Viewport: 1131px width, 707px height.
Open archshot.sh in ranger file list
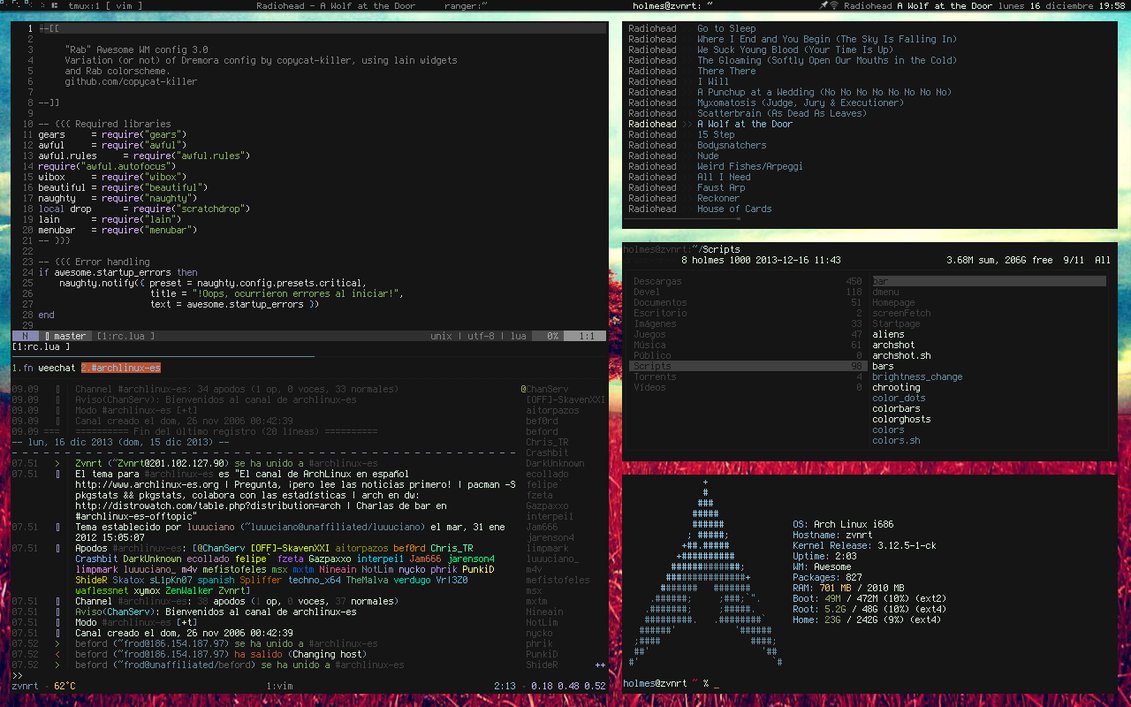point(901,355)
